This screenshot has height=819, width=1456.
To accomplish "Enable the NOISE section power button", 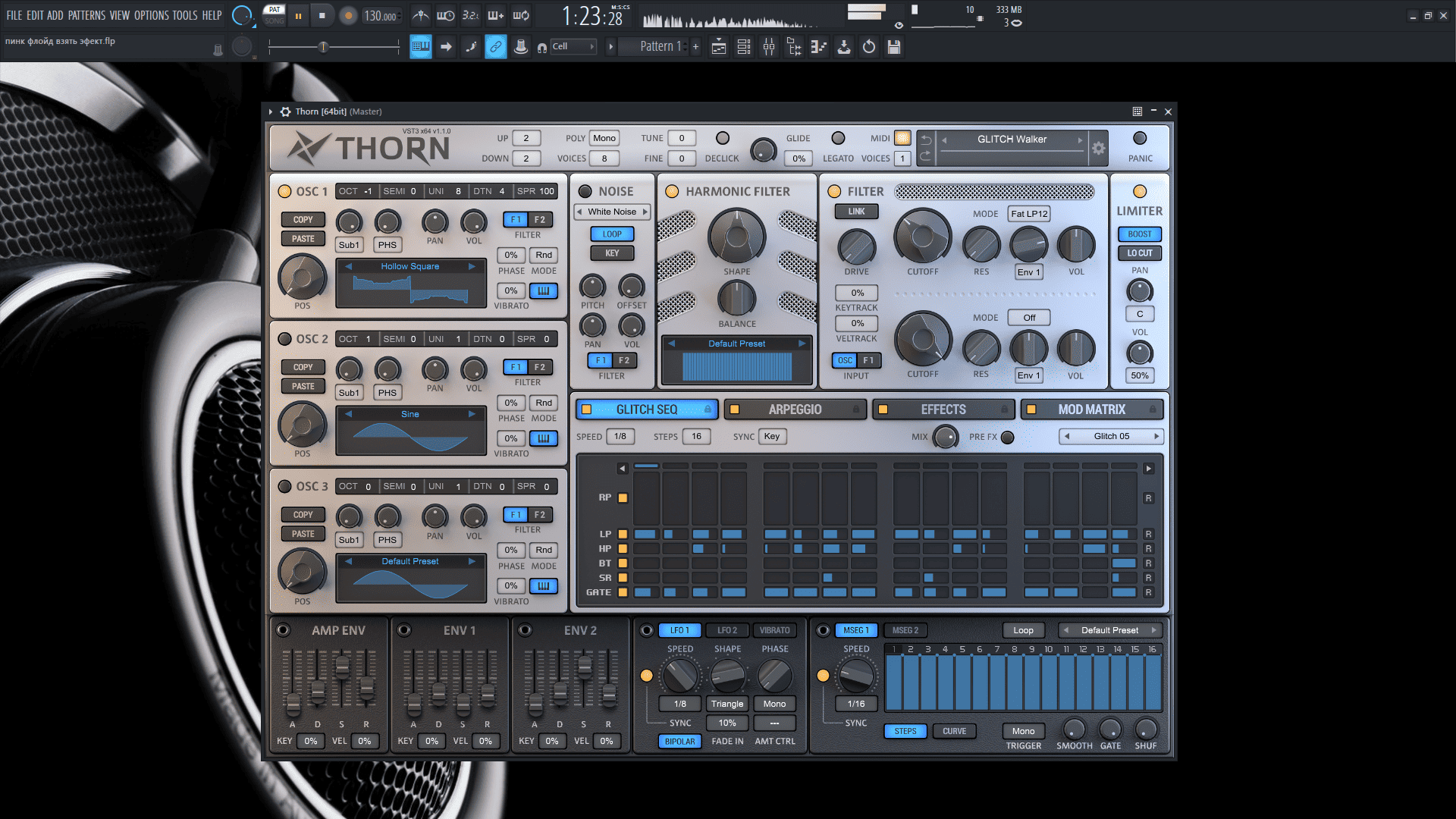I will [585, 192].
